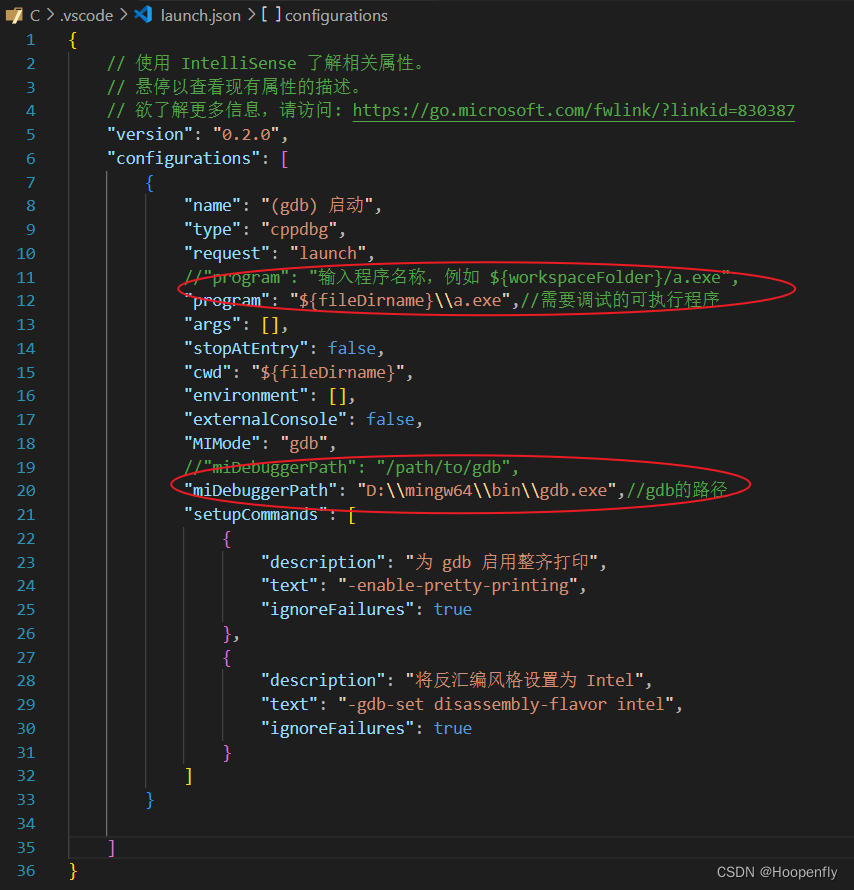Image resolution: width=854 pixels, height=890 pixels.
Task: Click the "0.2.0" version value
Action: pos(246,135)
